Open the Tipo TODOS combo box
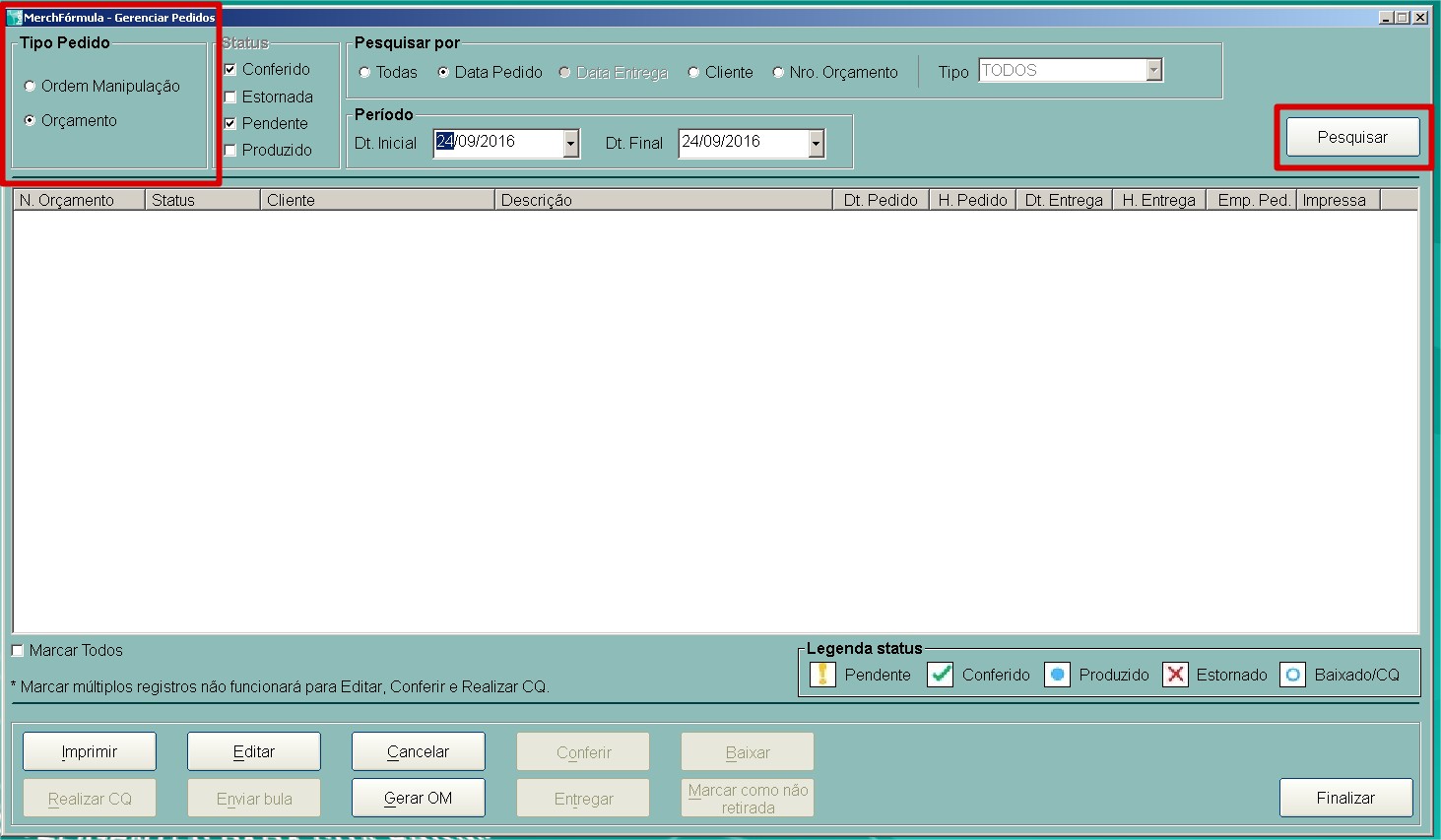Screen dimensions: 1441x840 coord(1153,71)
